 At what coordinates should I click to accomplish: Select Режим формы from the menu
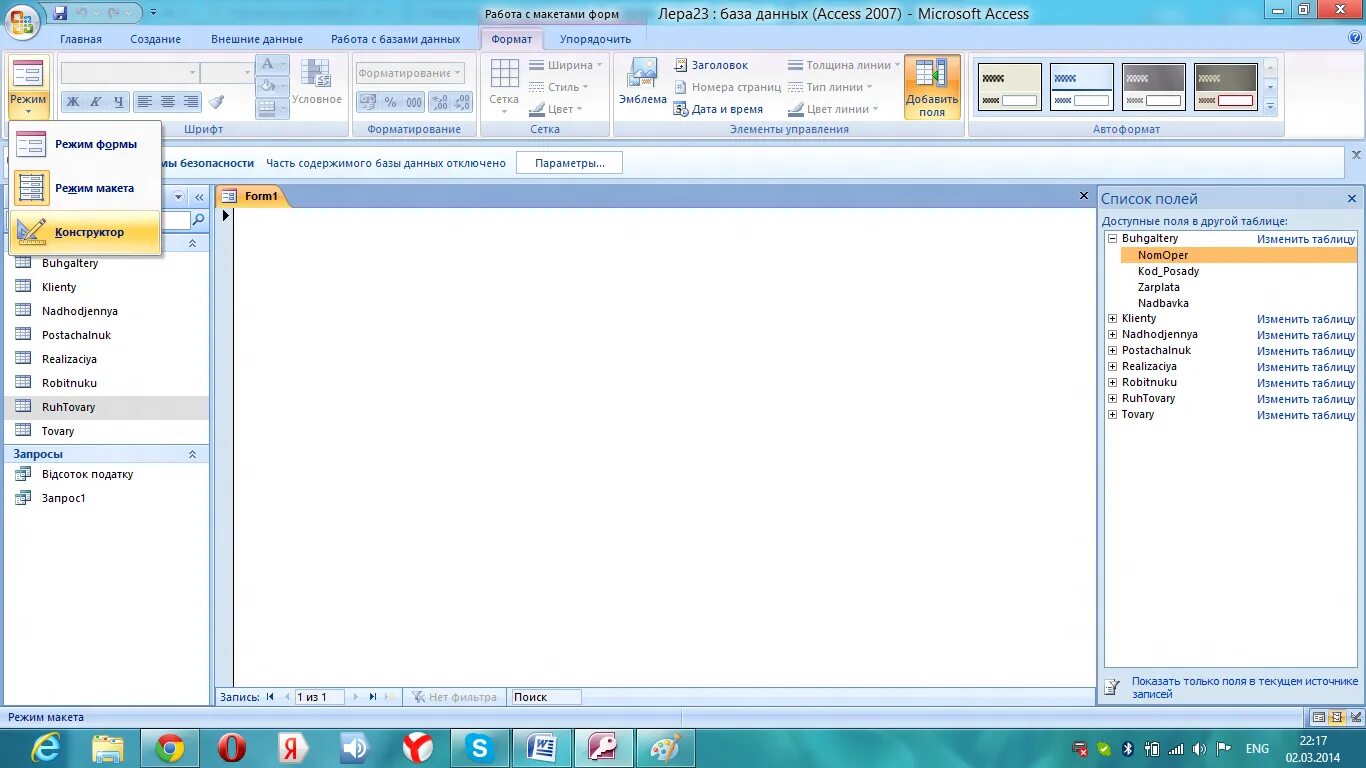point(86,144)
